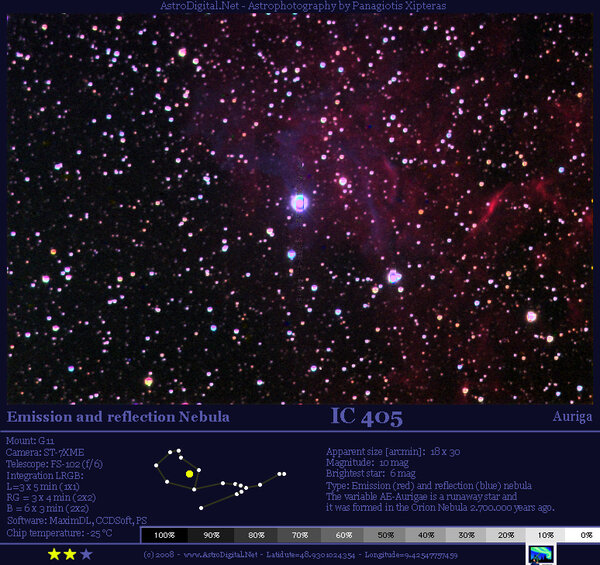Click the yellow dot on constellation map
The image size is (600, 565).
[189, 473]
